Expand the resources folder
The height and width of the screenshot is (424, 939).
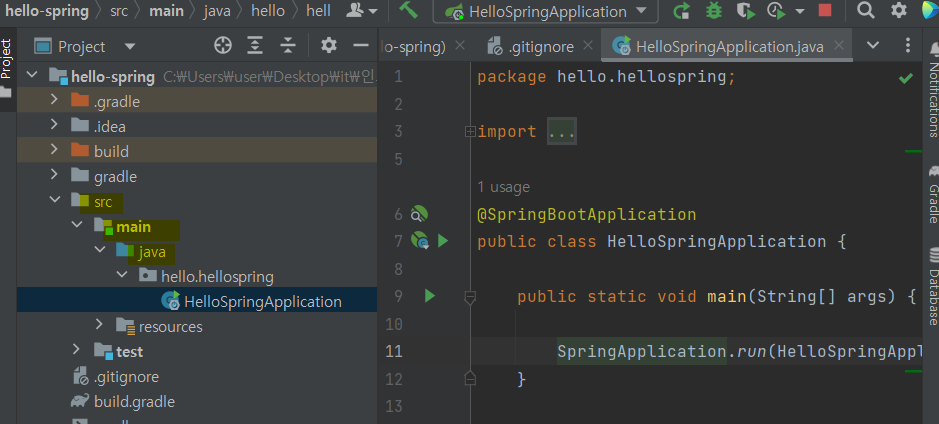tap(99, 325)
